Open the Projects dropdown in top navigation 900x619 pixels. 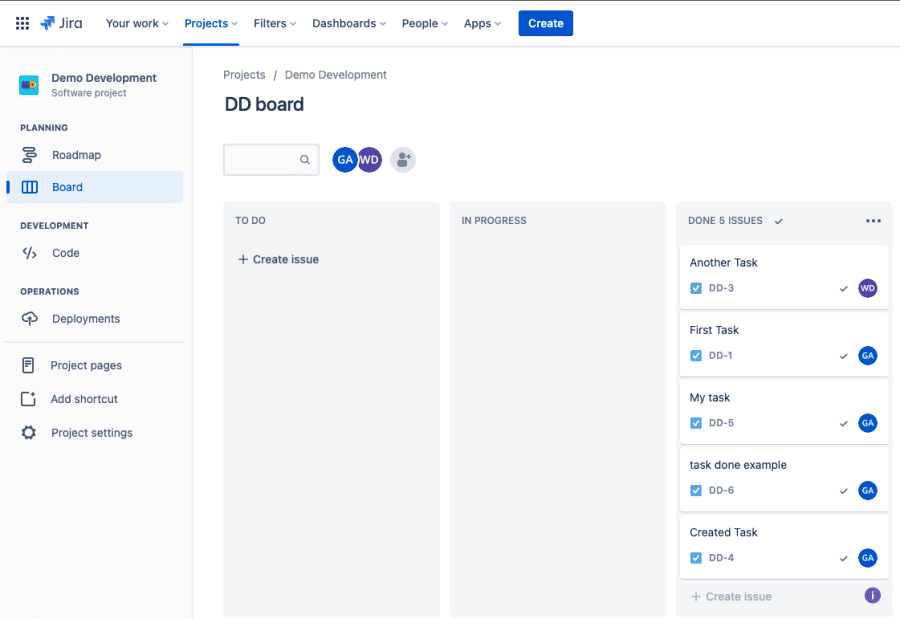click(210, 23)
